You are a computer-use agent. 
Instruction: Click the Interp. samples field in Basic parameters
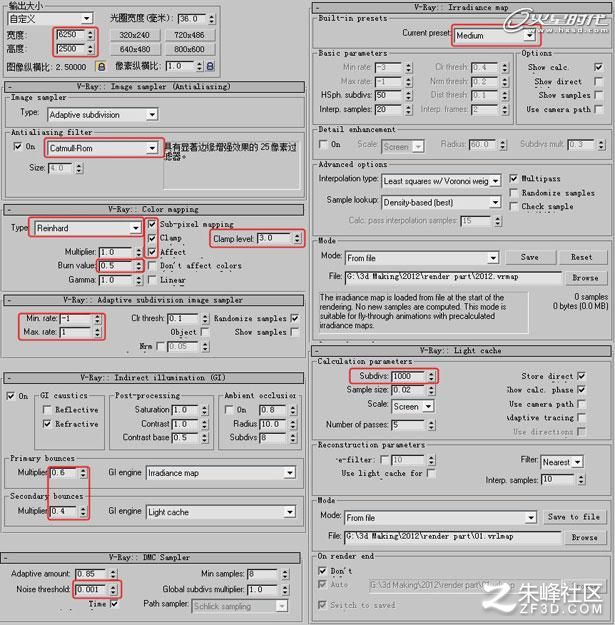pyautogui.click(x=388, y=110)
